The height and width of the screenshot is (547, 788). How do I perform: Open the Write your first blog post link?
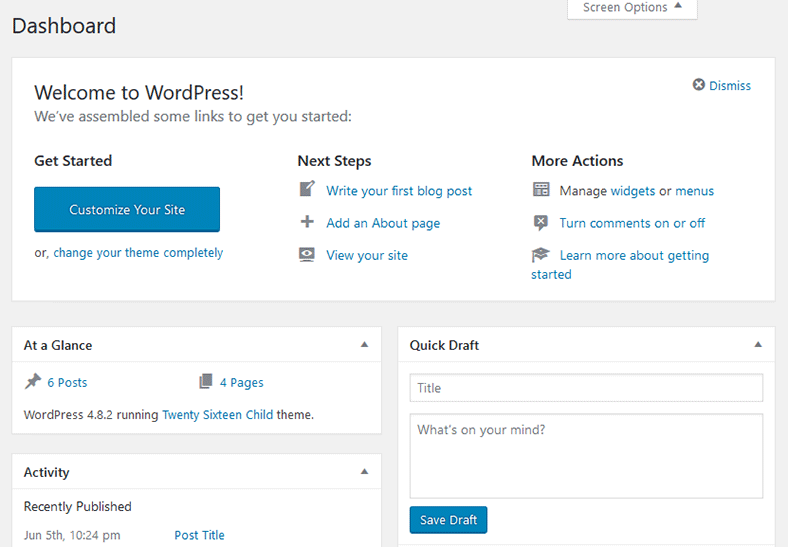pos(399,191)
